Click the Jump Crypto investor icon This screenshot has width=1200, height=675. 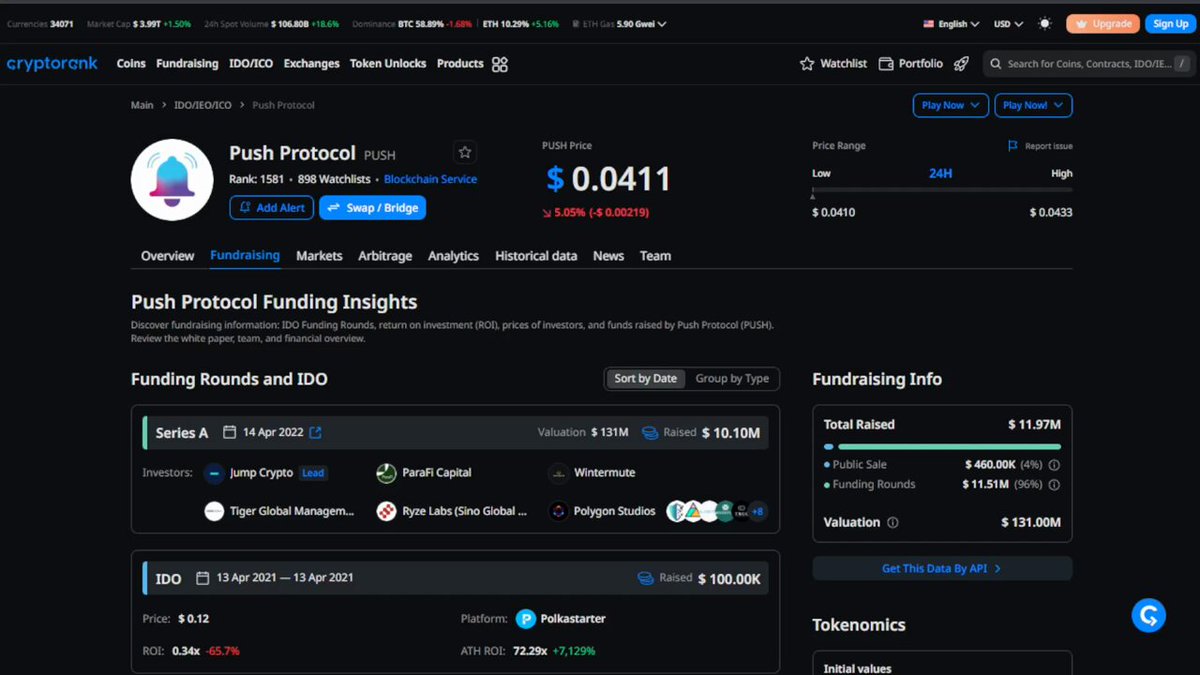click(x=214, y=473)
